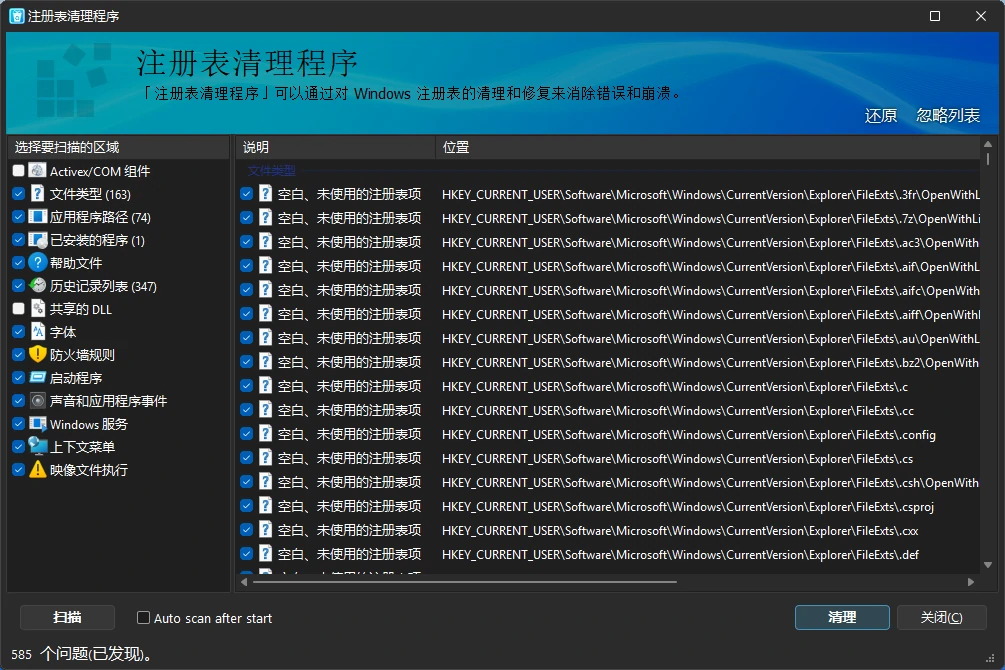Sort results by the 位置 column
This screenshot has width=1005, height=670.
pos(456,146)
